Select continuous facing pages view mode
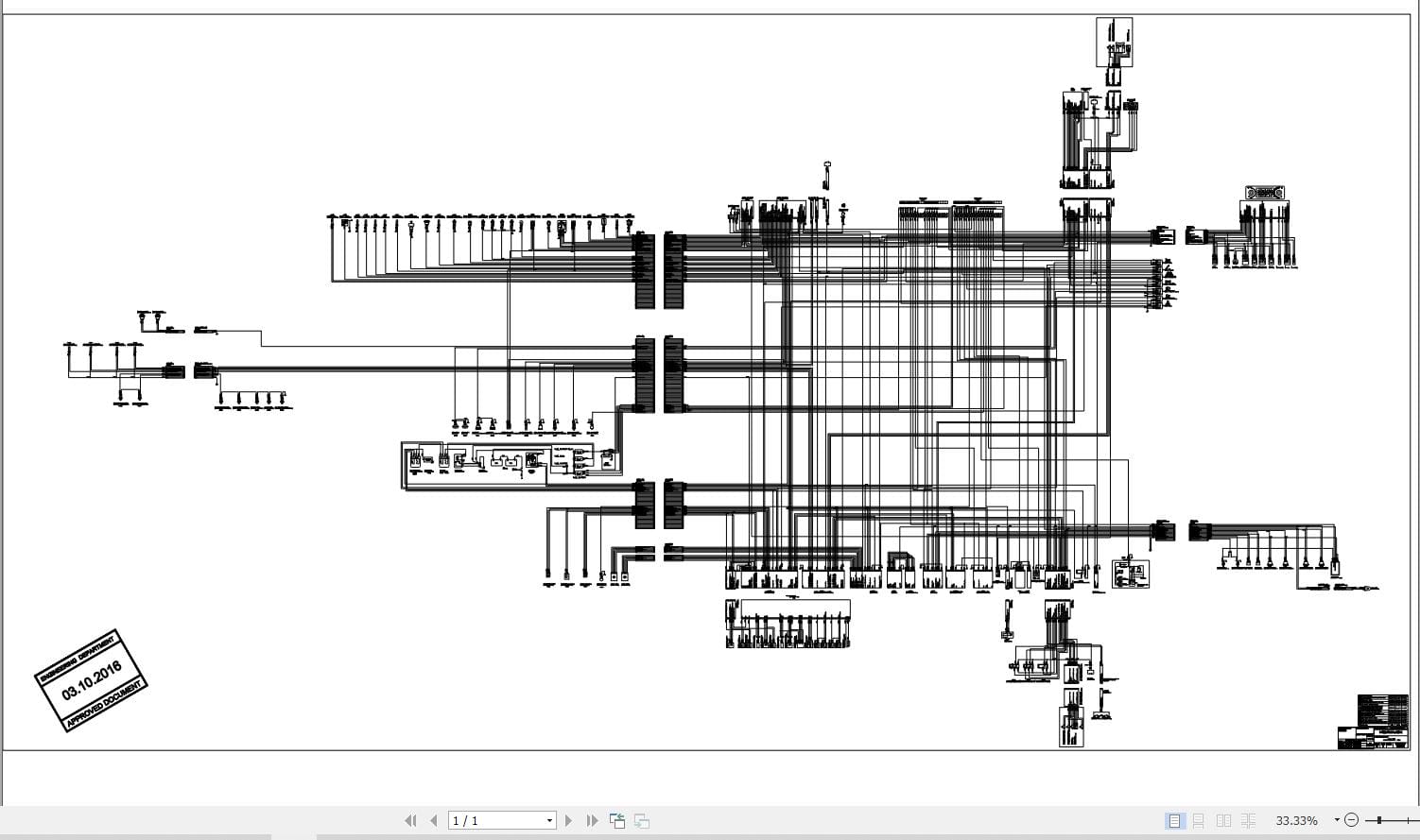The height and width of the screenshot is (840, 1420). click(1248, 820)
